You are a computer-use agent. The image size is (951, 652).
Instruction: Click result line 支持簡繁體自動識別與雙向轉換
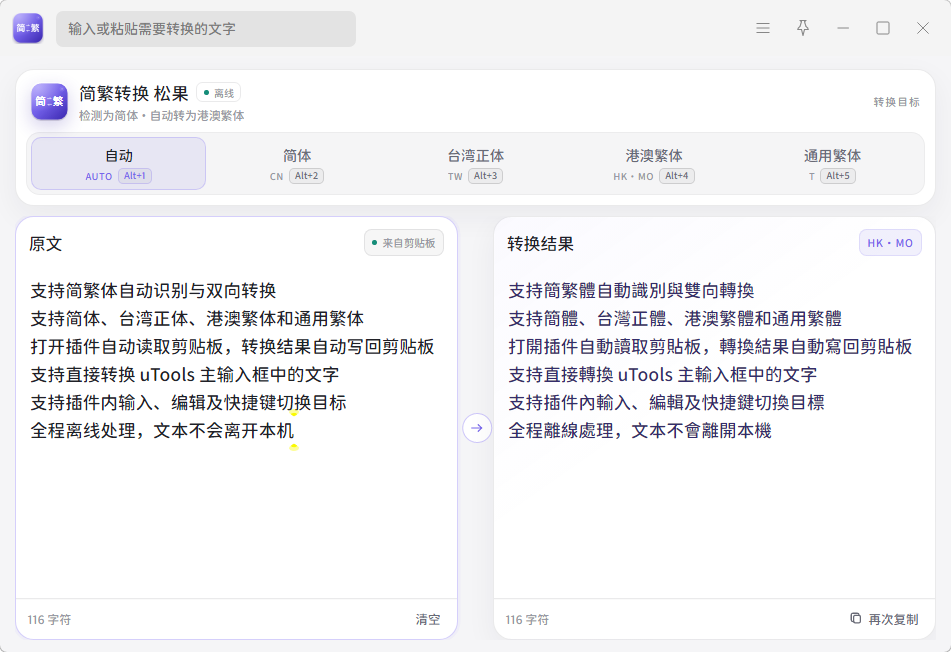click(x=631, y=291)
